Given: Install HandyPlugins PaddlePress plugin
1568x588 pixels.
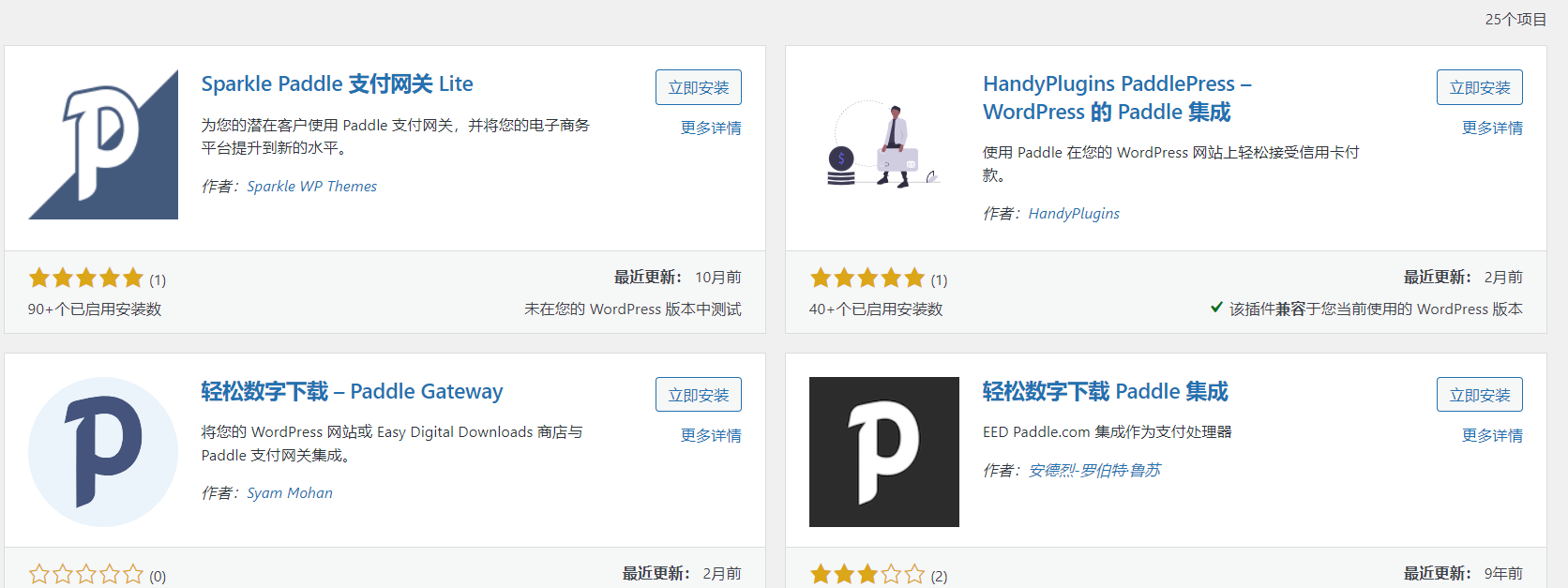Looking at the screenshot, I should pos(1480,87).
